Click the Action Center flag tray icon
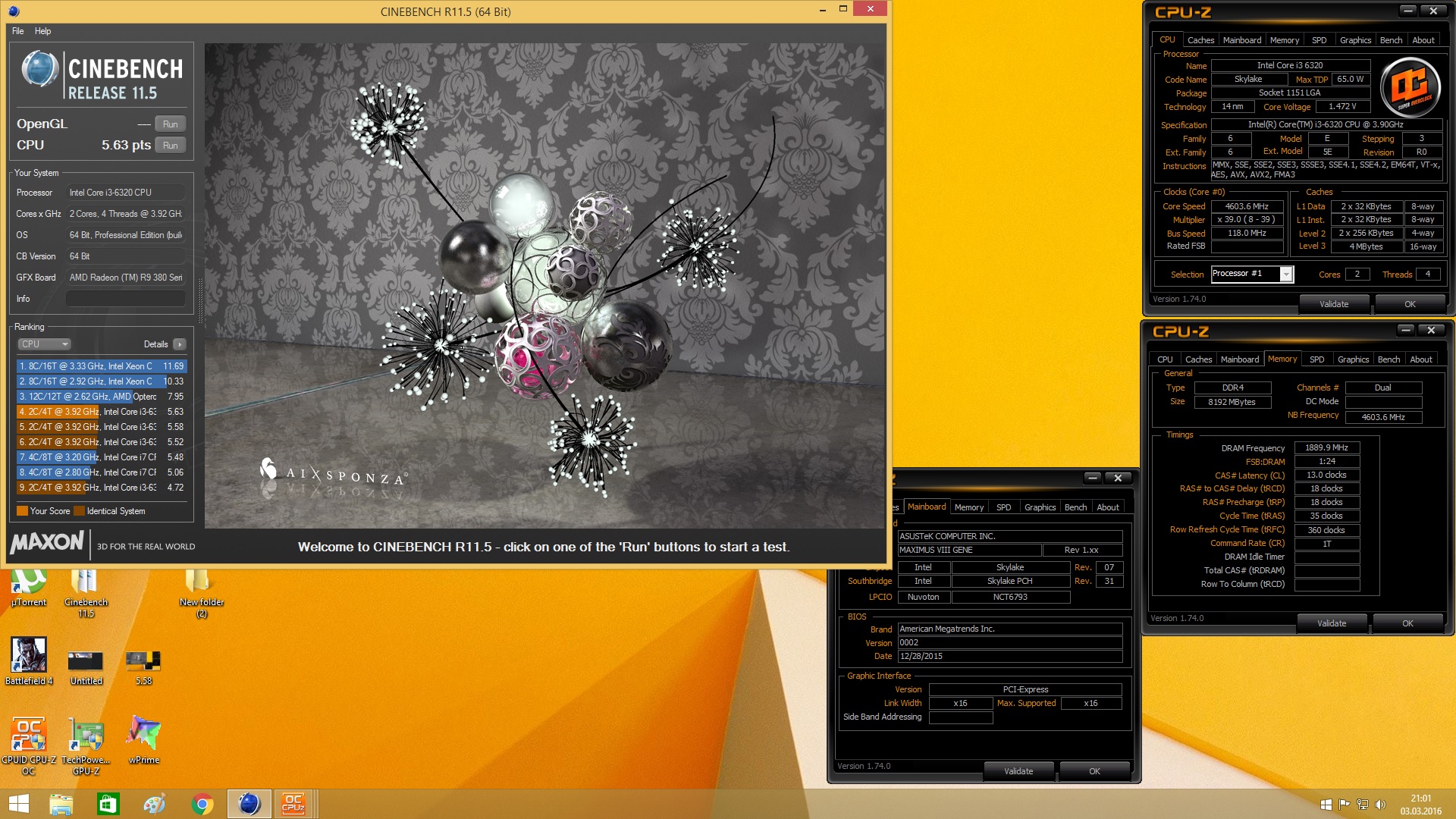This screenshot has height=819, width=1456. pyautogui.click(x=1345, y=805)
